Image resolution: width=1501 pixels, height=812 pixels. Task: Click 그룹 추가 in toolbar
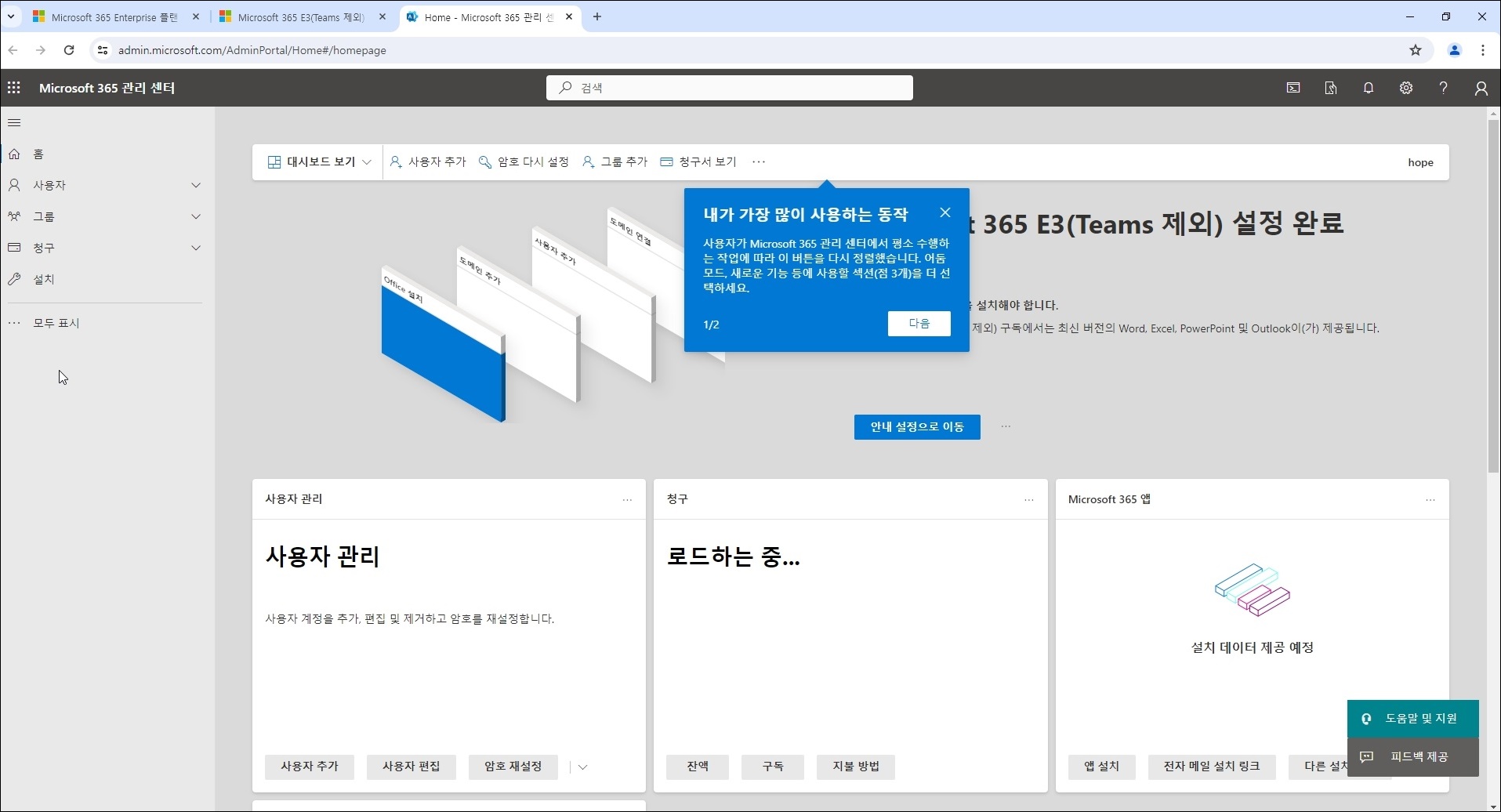[x=615, y=161]
